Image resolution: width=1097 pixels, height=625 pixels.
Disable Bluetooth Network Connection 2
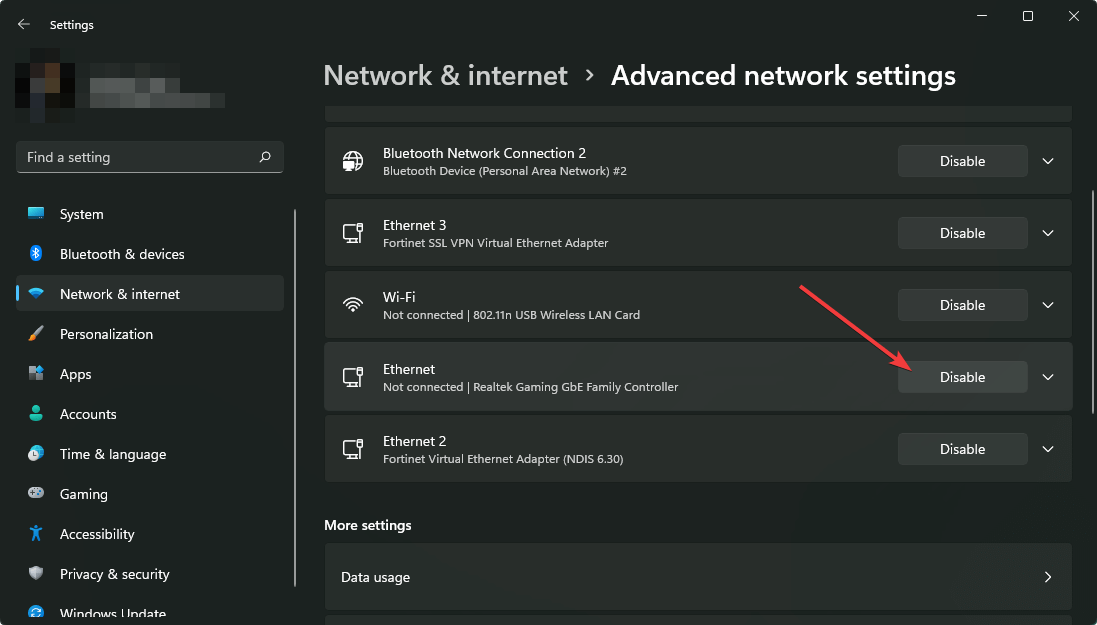tap(961, 161)
